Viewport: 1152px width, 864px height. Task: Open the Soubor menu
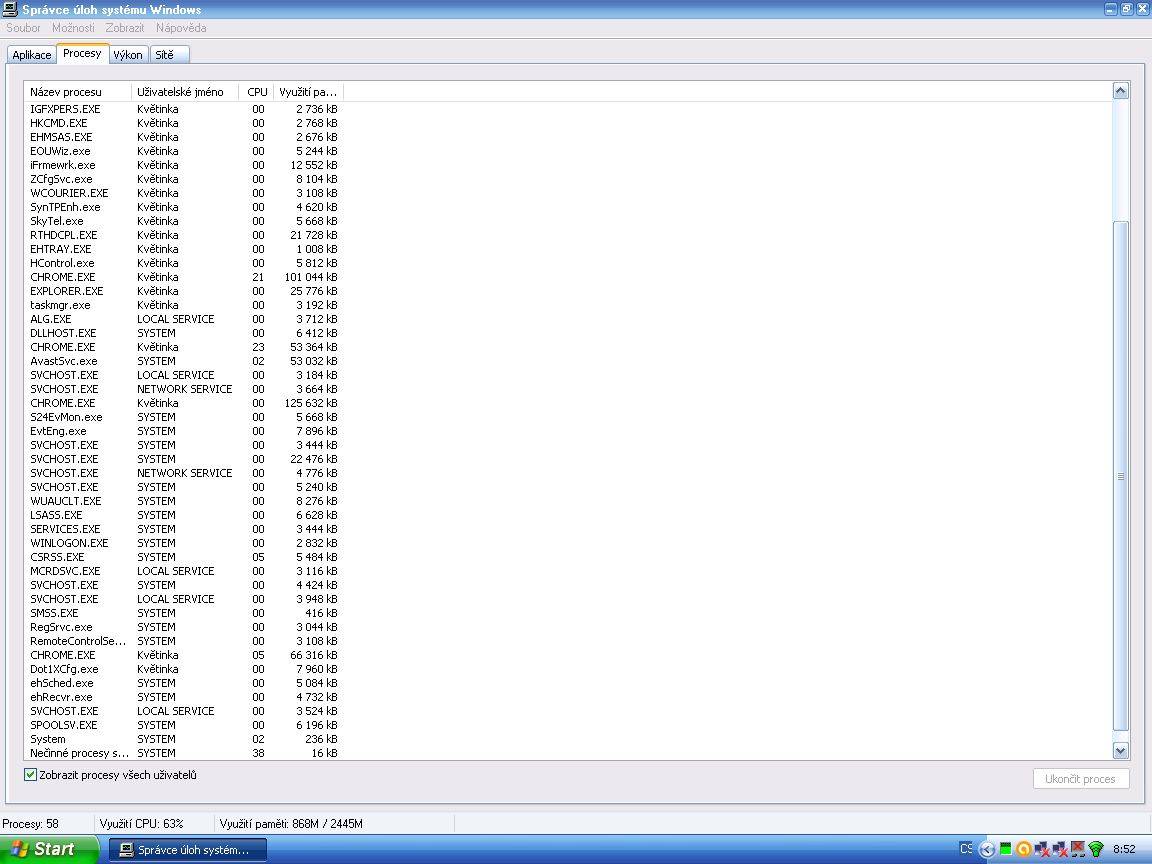pos(24,28)
